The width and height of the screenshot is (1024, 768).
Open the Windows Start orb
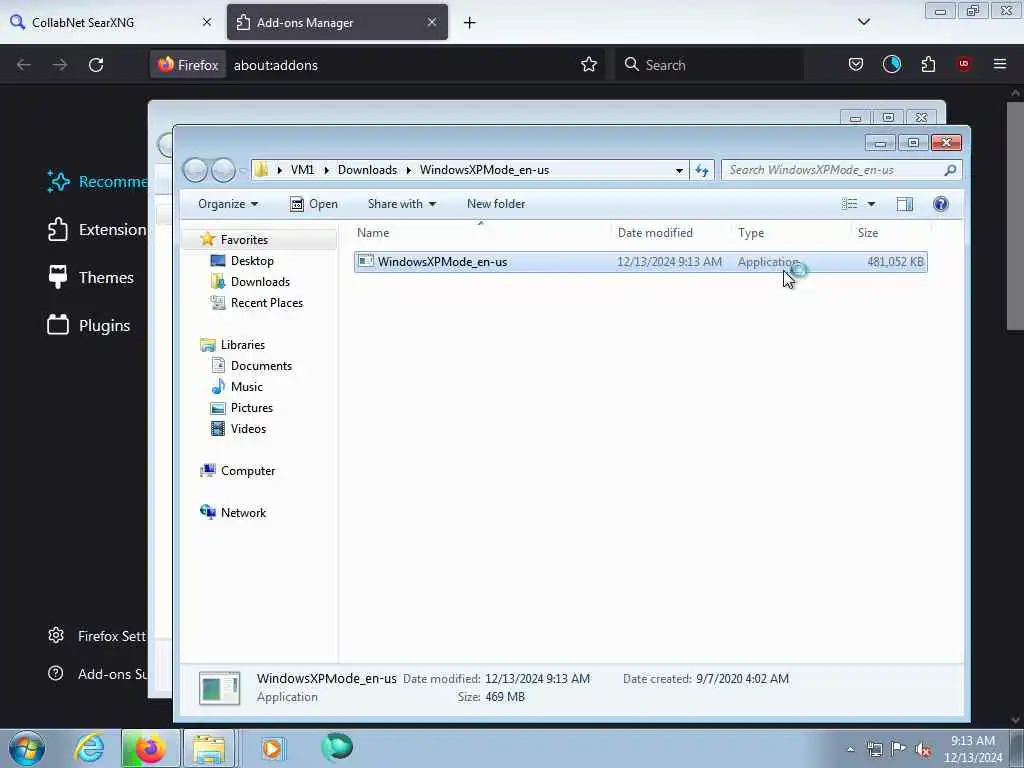click(27, 748)
